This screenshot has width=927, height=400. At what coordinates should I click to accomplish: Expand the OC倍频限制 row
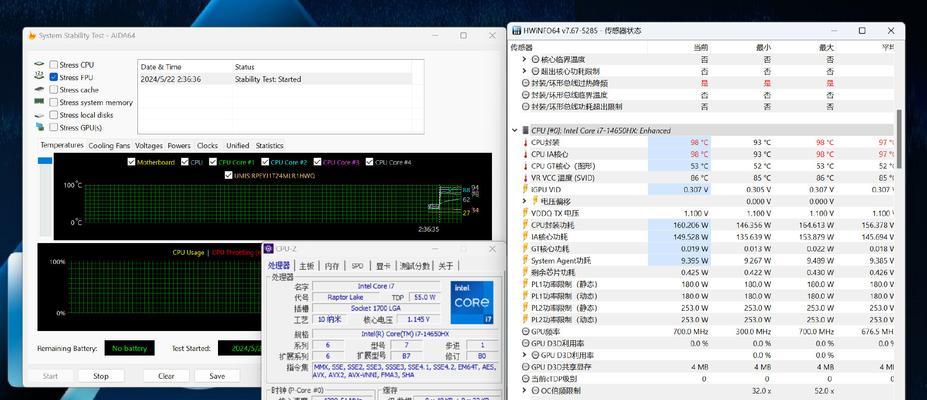click(524, 391)
